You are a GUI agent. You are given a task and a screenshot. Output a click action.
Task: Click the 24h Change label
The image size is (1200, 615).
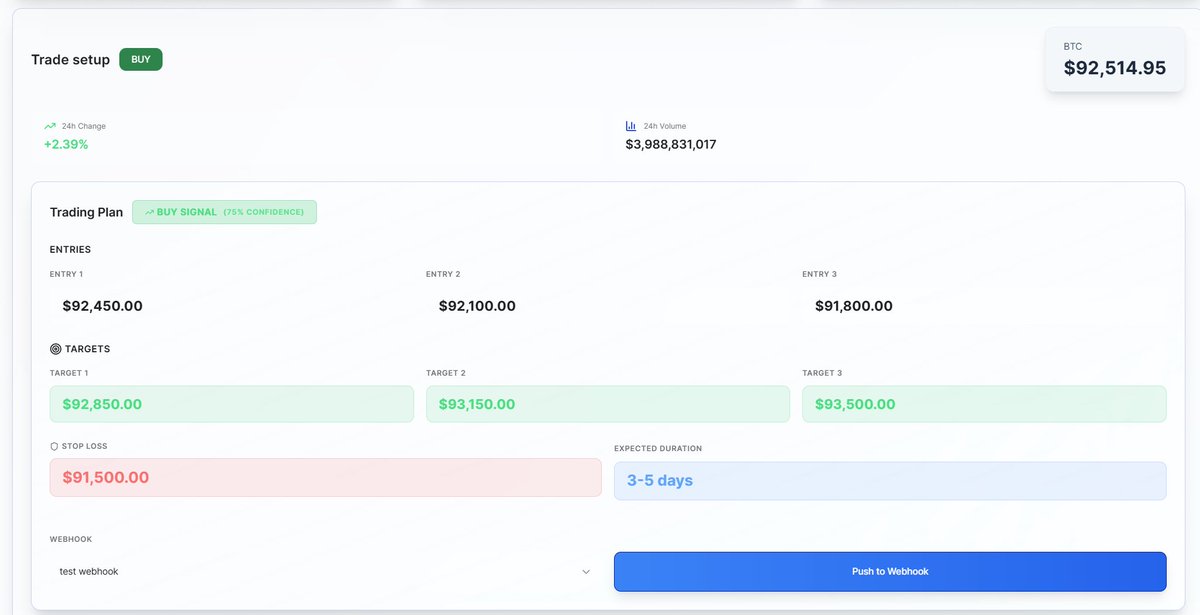(84, 126)
